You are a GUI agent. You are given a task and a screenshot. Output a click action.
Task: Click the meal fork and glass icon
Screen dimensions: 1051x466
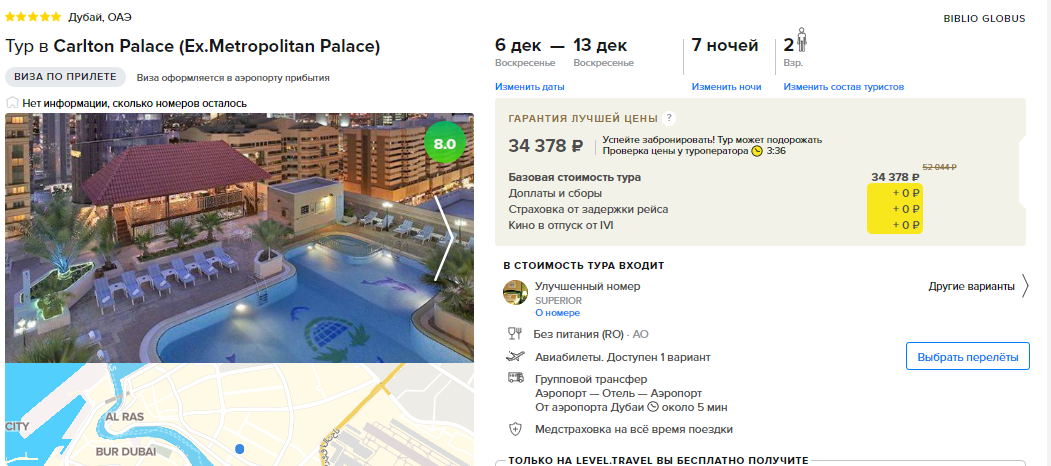(x=515, y=334)
